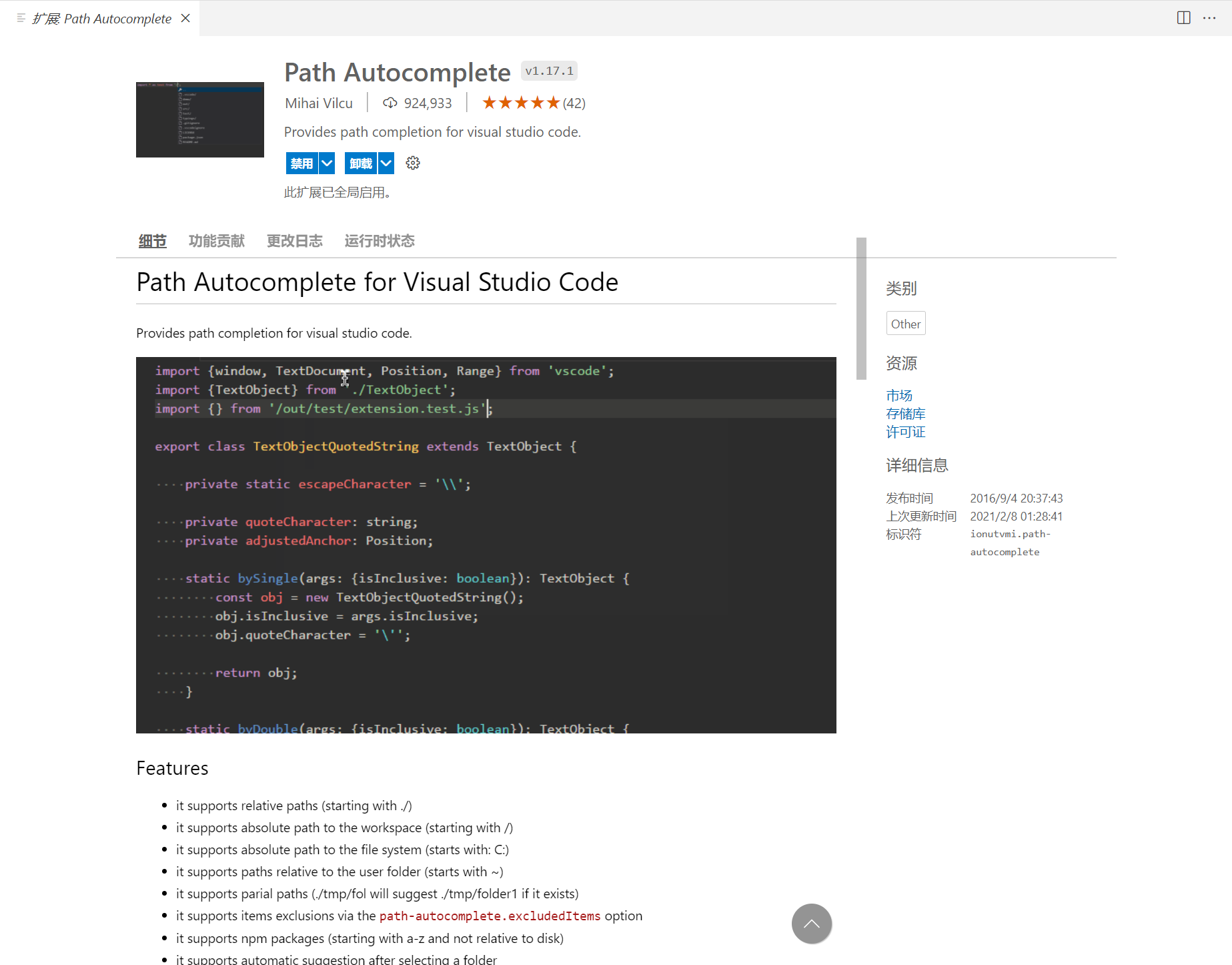Image resolution: width=1232 pixels, height=965 pixels.
Task: Click the Path Autocomplete extension title
Action: [x=398, y=72]
